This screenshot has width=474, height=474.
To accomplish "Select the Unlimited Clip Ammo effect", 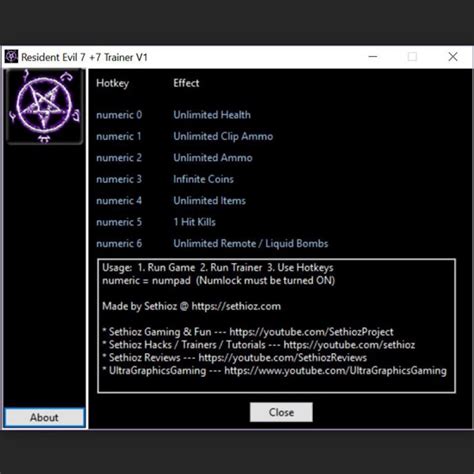I will pyautogui.click(x=223, y=136).
